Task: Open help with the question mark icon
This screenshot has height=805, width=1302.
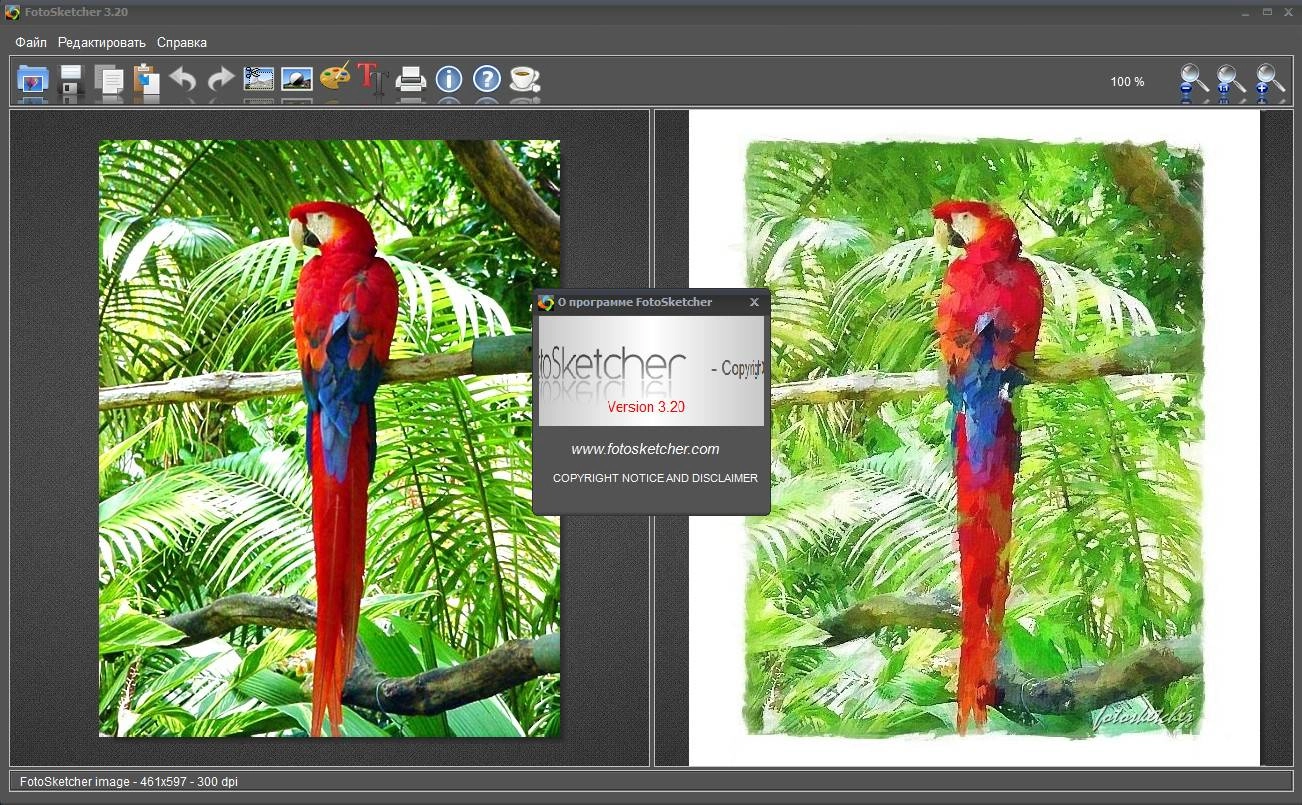Action: (x=487, y=79)
